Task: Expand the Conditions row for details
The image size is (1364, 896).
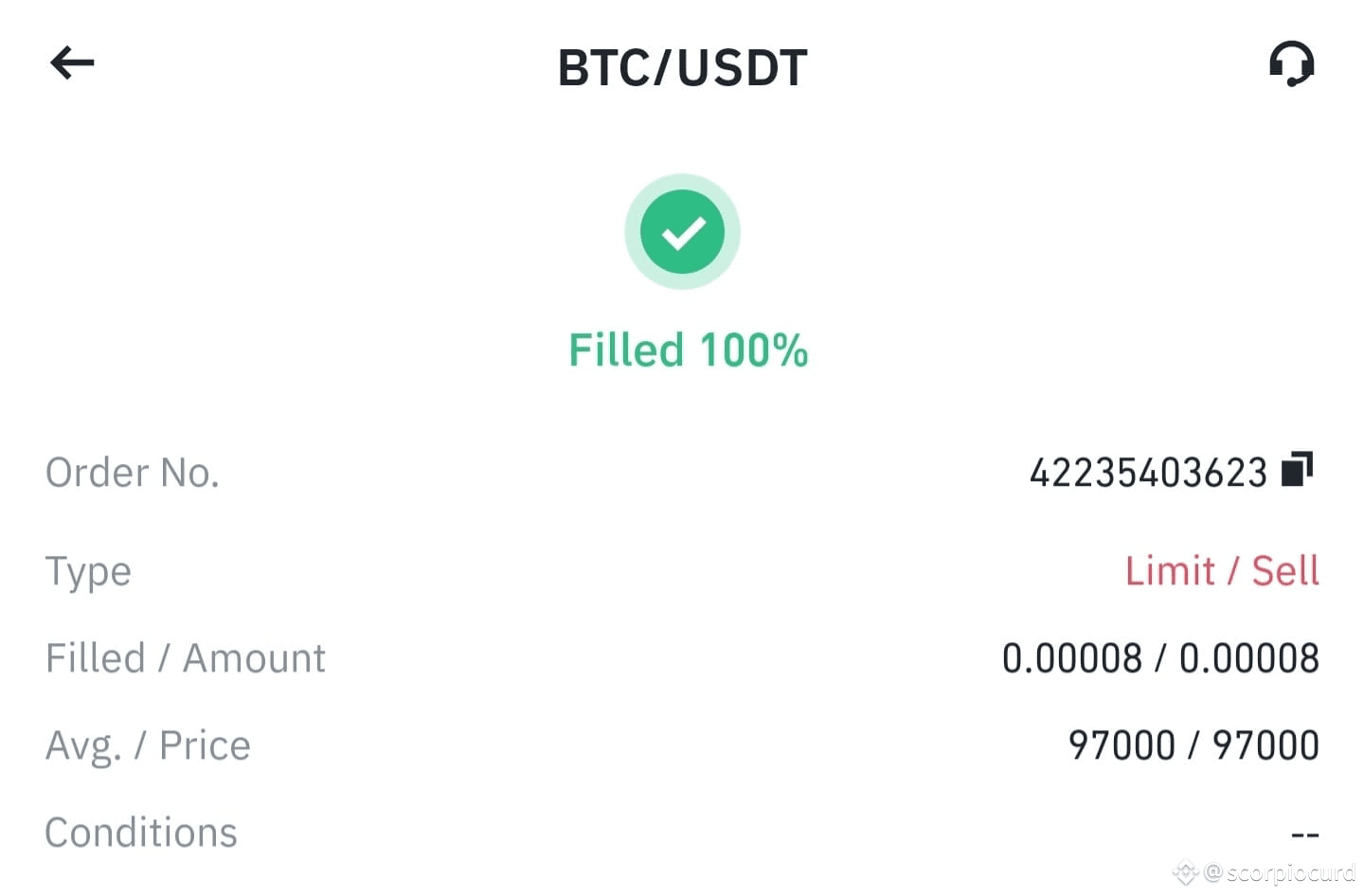Action: click(x=141, y=832)
